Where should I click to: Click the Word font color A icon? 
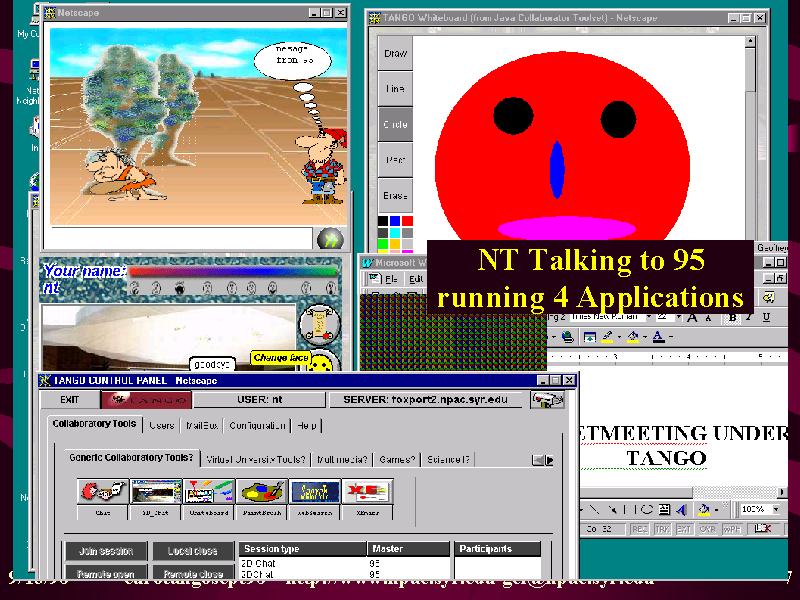click(x=659, y=337)
